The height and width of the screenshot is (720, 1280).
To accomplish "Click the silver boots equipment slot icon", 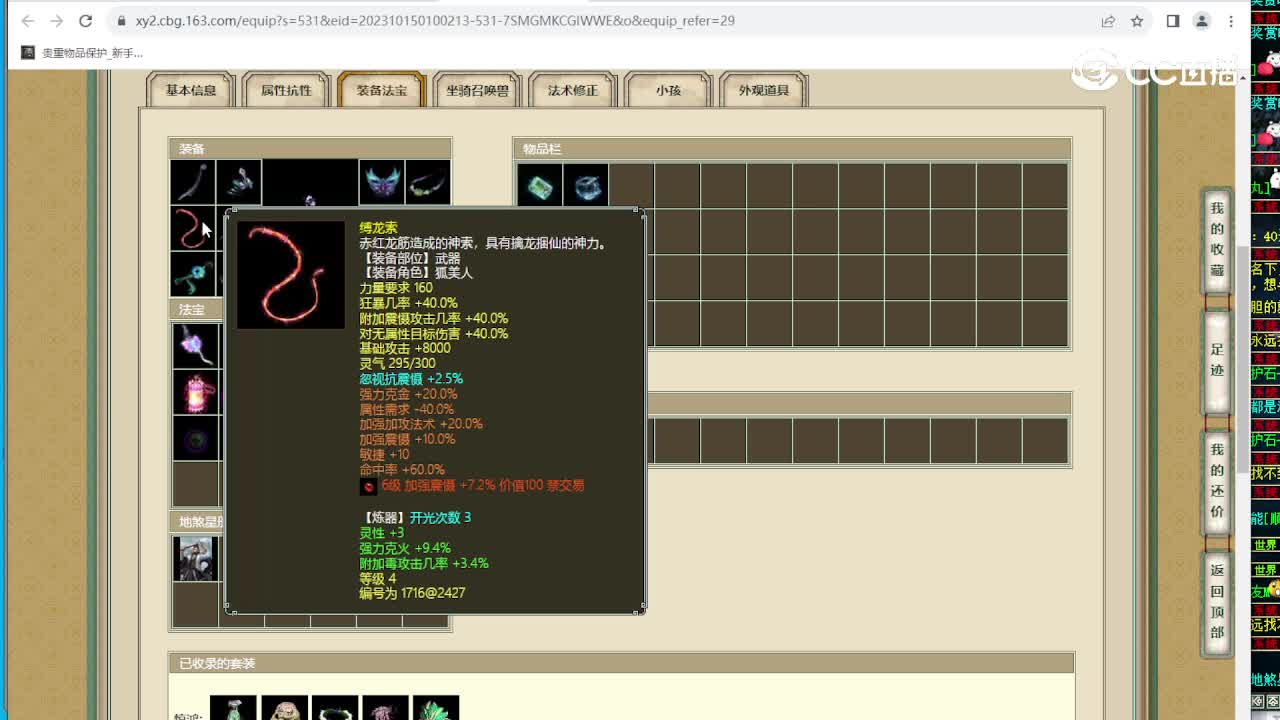I will tap(239, 182).
